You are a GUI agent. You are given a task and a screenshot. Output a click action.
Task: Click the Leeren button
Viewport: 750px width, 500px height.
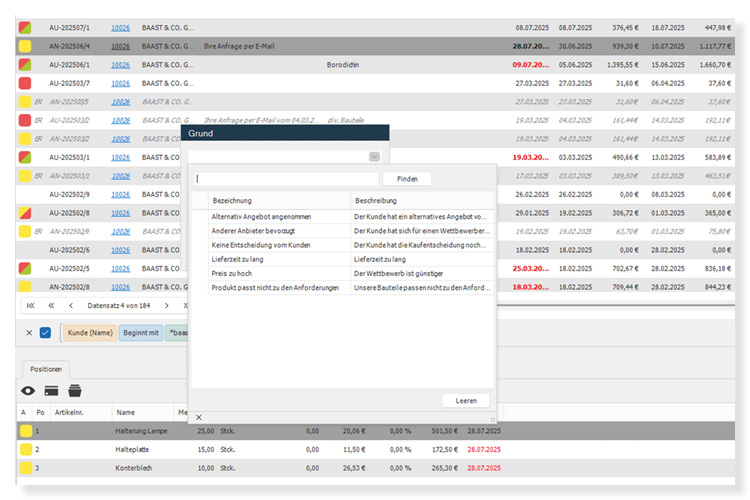point(466,400)
